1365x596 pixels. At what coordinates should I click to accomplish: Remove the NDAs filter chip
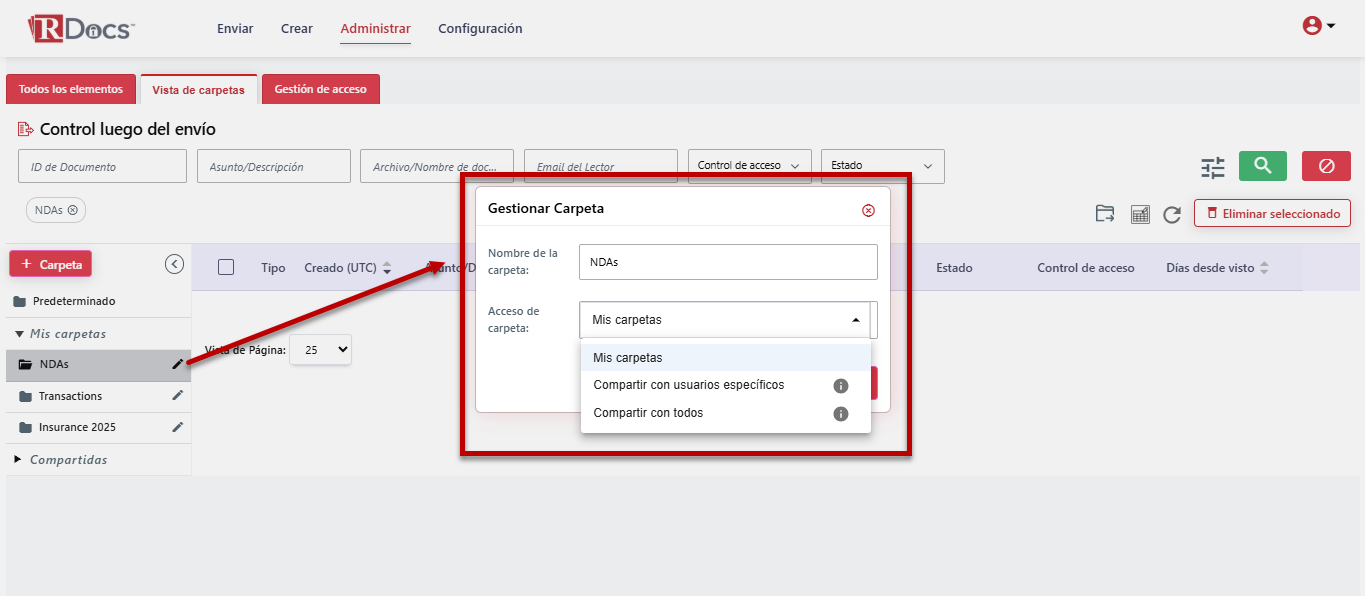[73, 210]
